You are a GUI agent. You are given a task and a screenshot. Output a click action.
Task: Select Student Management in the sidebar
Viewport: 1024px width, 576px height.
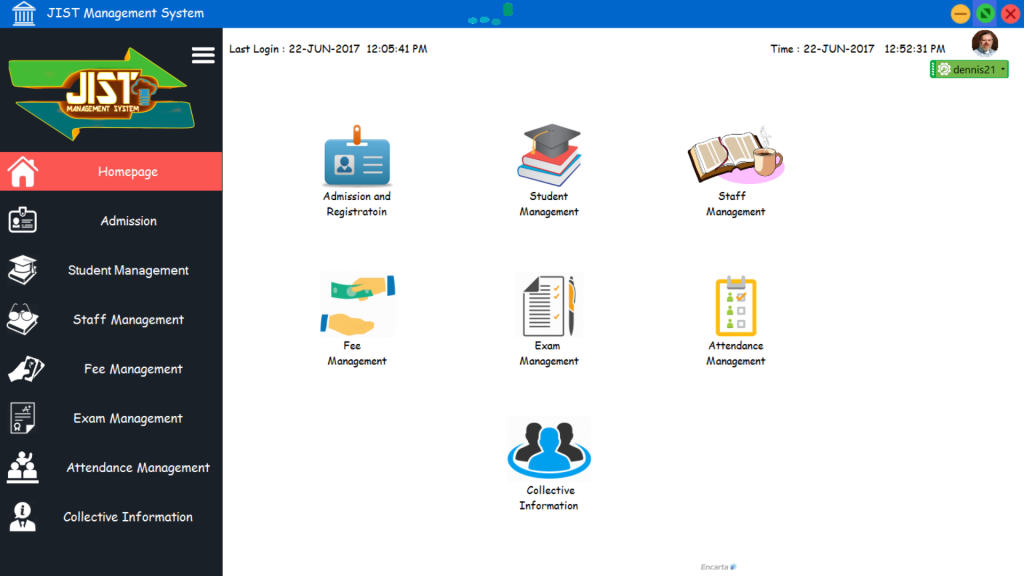click(128, 270)
